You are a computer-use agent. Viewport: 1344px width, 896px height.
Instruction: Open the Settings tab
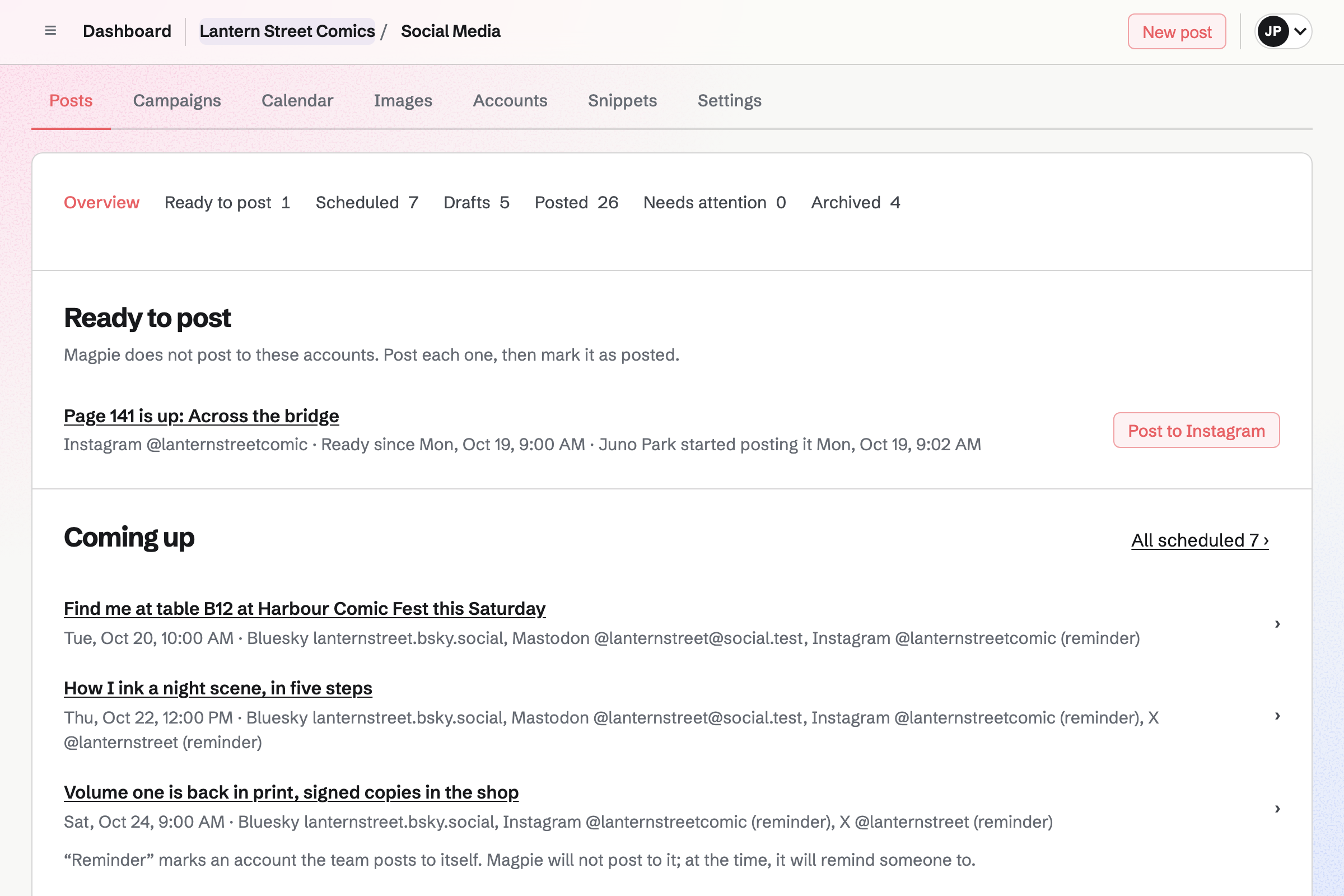(x=729, y=101)
